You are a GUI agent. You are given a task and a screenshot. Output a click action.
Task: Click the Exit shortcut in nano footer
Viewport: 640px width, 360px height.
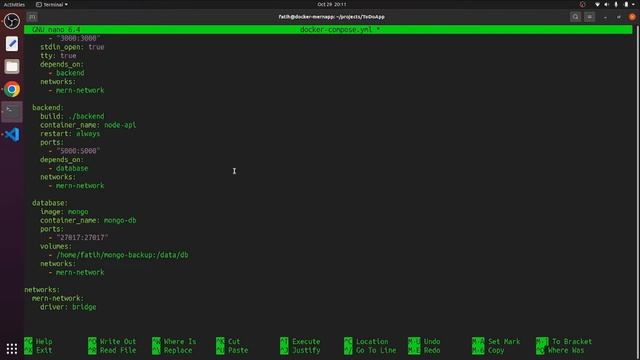point(44,350)
